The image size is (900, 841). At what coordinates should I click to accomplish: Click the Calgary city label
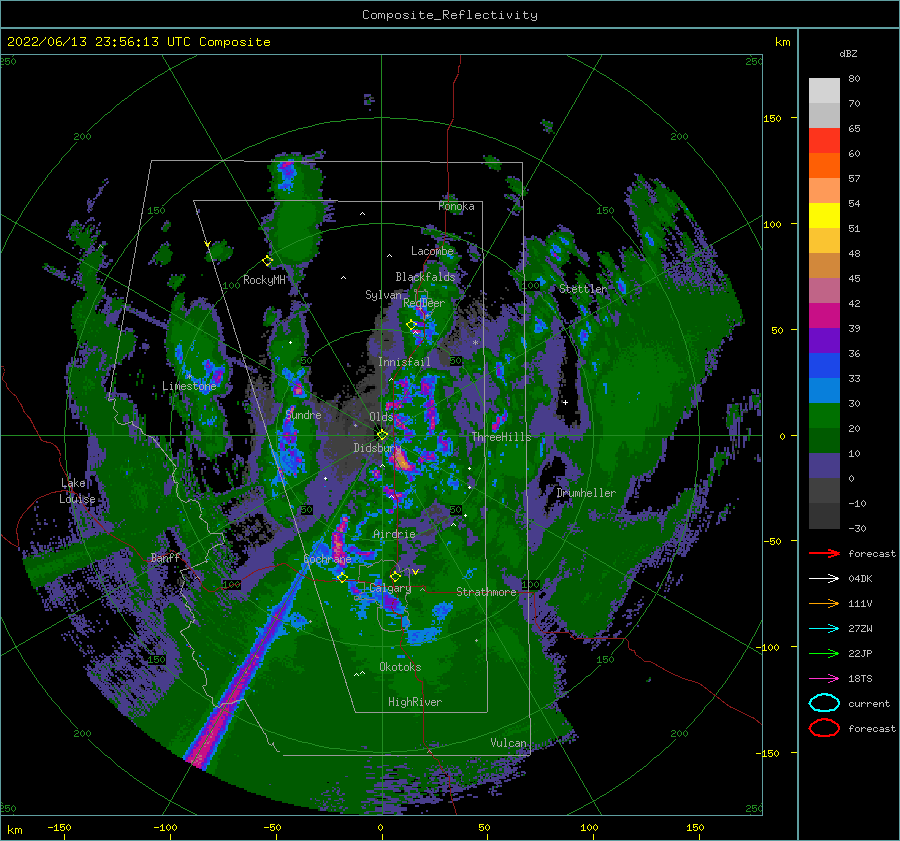click(390, 588)
